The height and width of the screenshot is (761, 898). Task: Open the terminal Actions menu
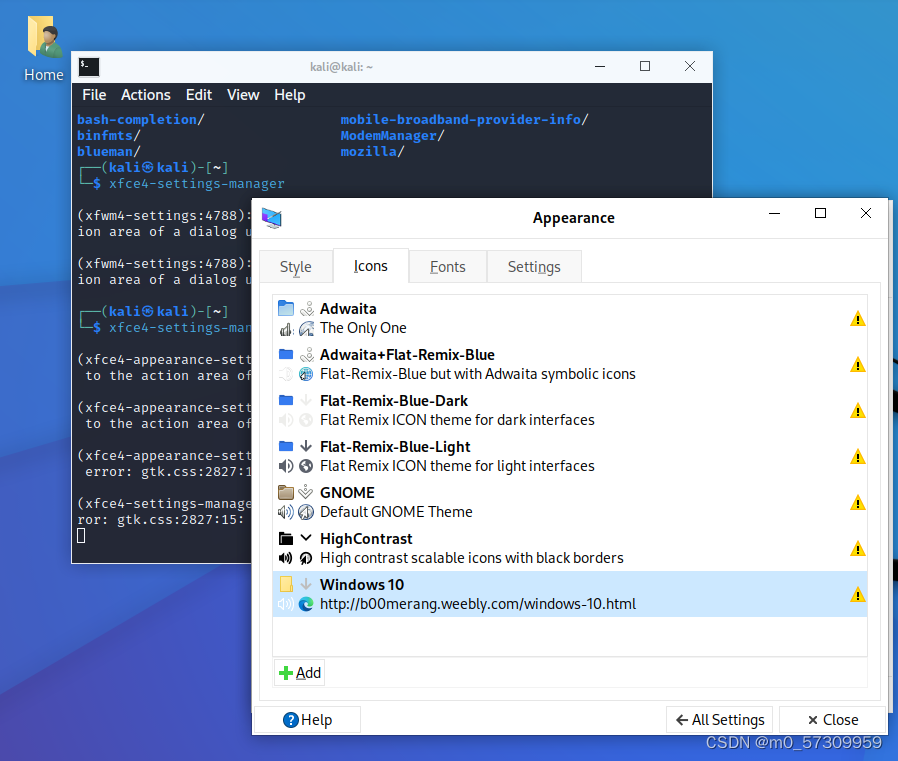[x=145, y=95]
